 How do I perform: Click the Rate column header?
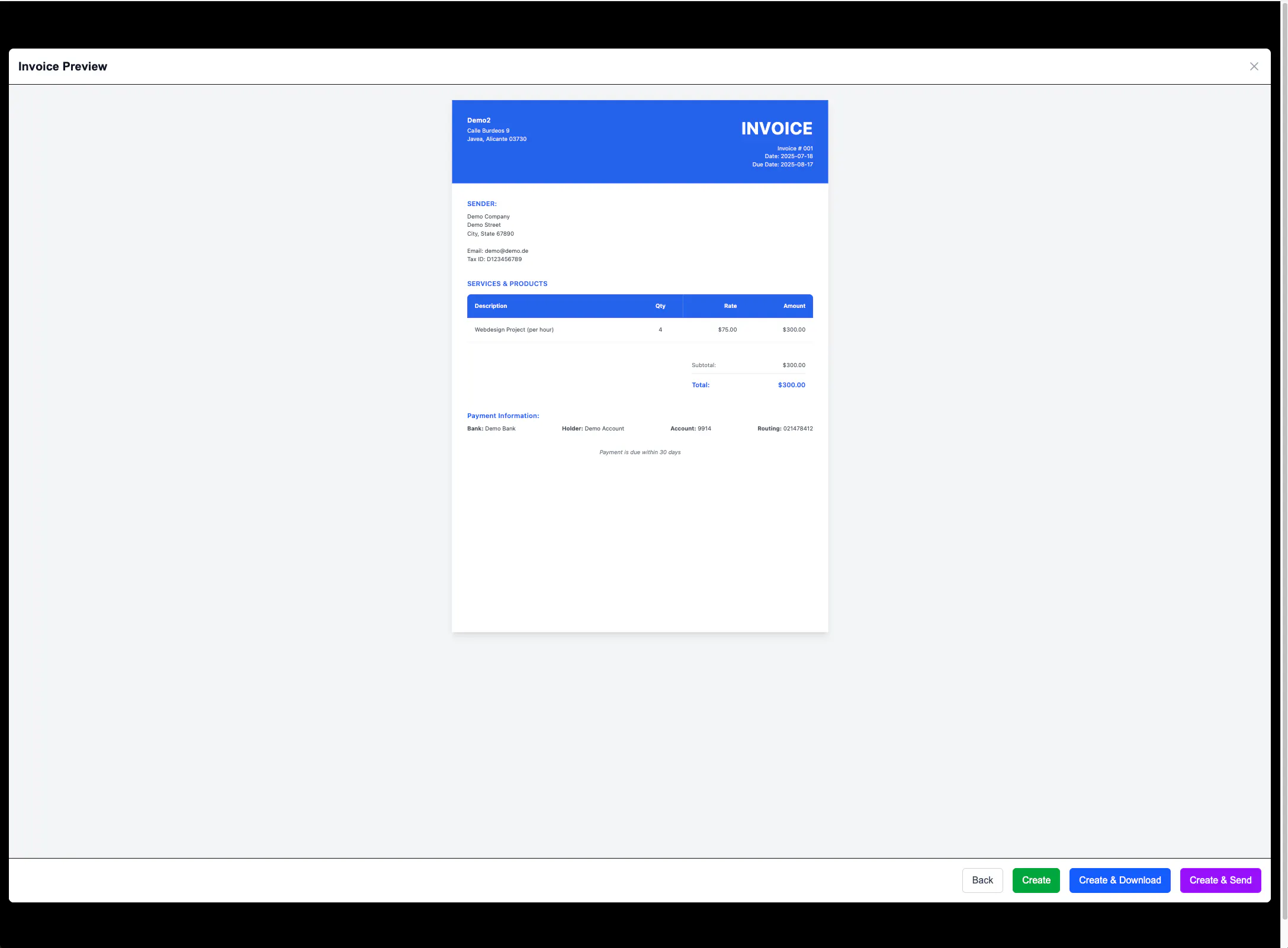pyautogui.click(x=730, y=306)
